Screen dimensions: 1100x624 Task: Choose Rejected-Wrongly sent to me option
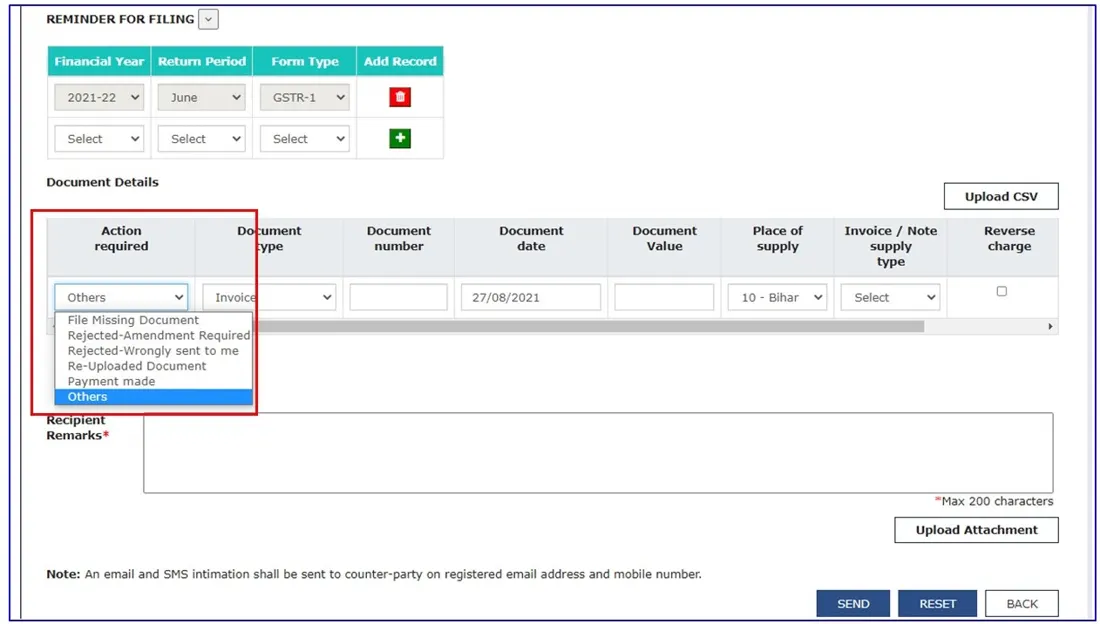coord(154,351)
